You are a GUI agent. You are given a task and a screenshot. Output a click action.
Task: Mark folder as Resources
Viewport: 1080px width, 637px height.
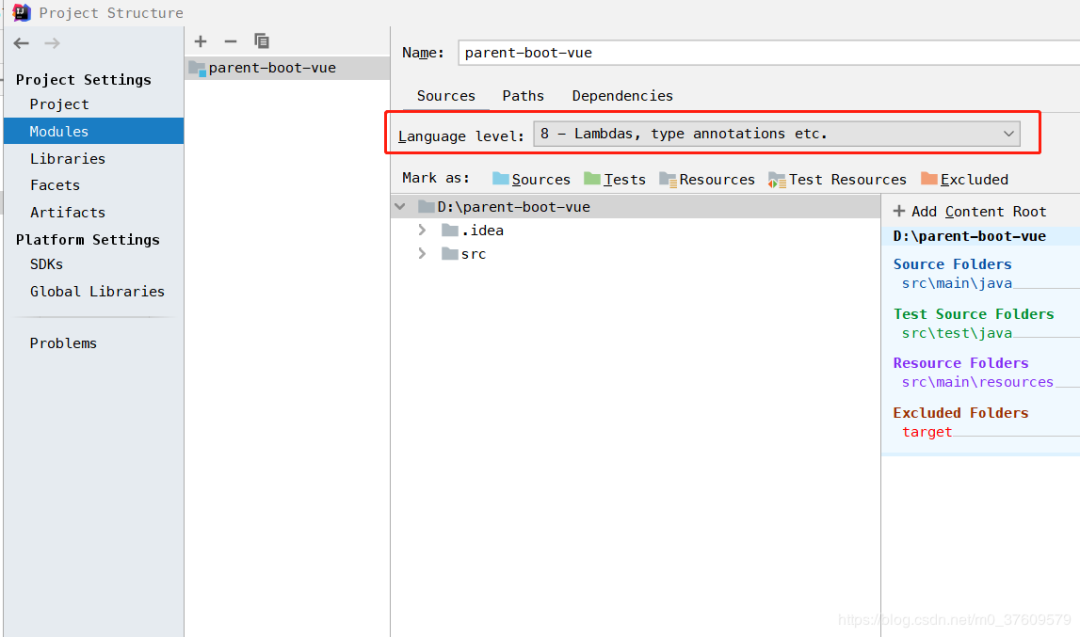(707, 179)
